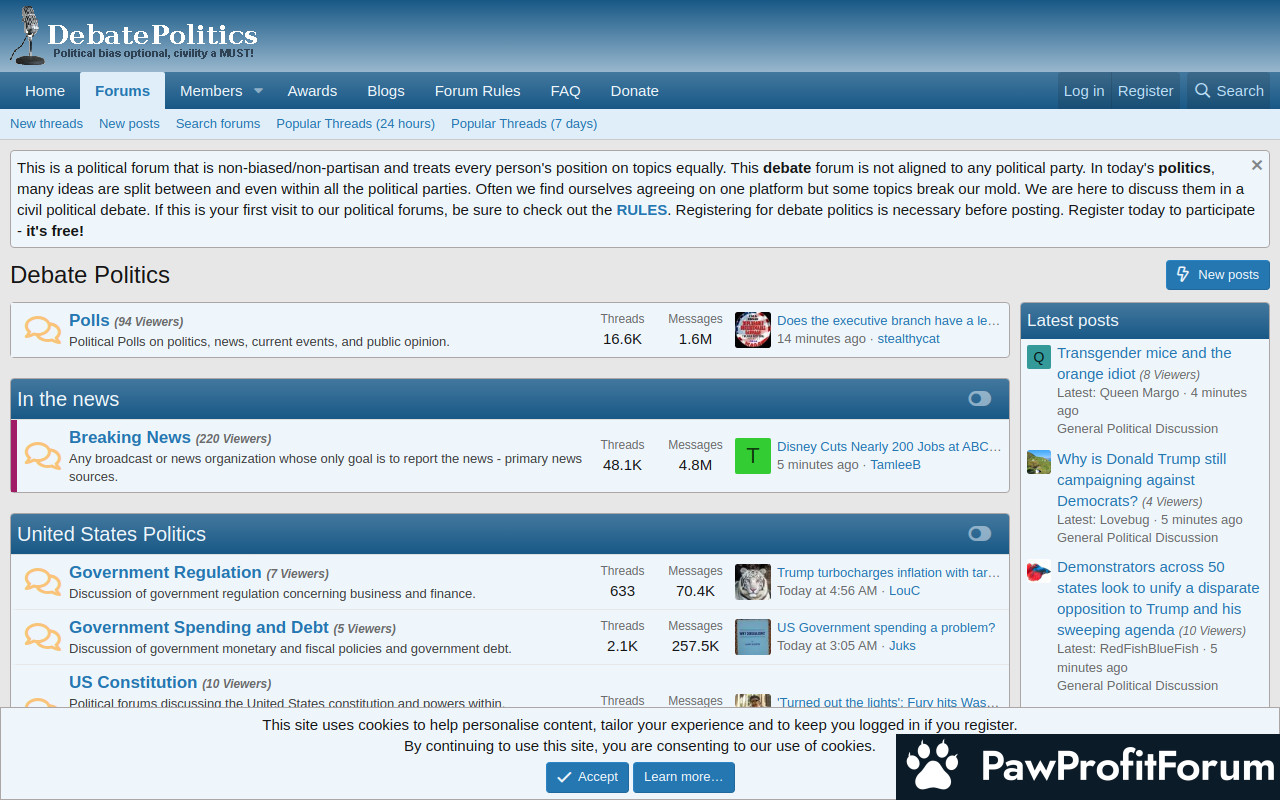The width and height of the screenshot is (1280, 800).
Task: Open the Donate tab
Action: [635, 91]
